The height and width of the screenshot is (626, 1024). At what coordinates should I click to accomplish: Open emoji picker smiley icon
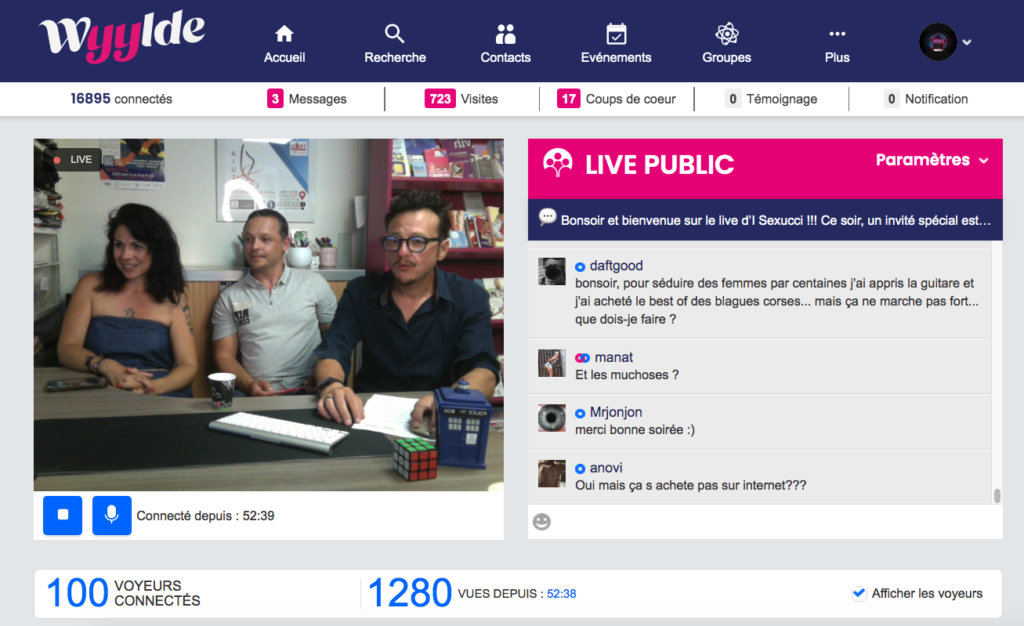542,522
